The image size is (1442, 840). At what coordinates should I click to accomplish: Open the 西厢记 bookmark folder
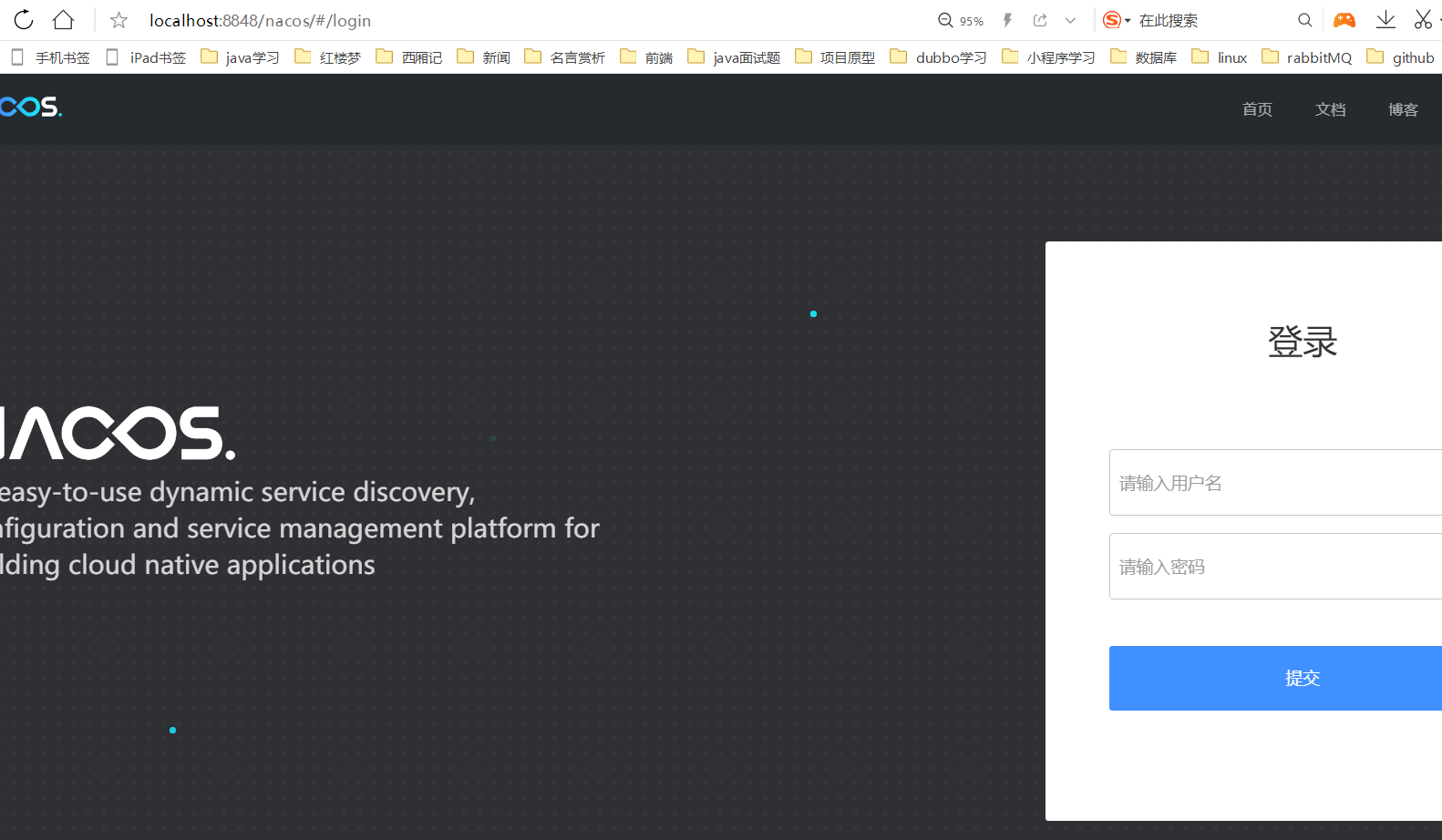(409, 57)
